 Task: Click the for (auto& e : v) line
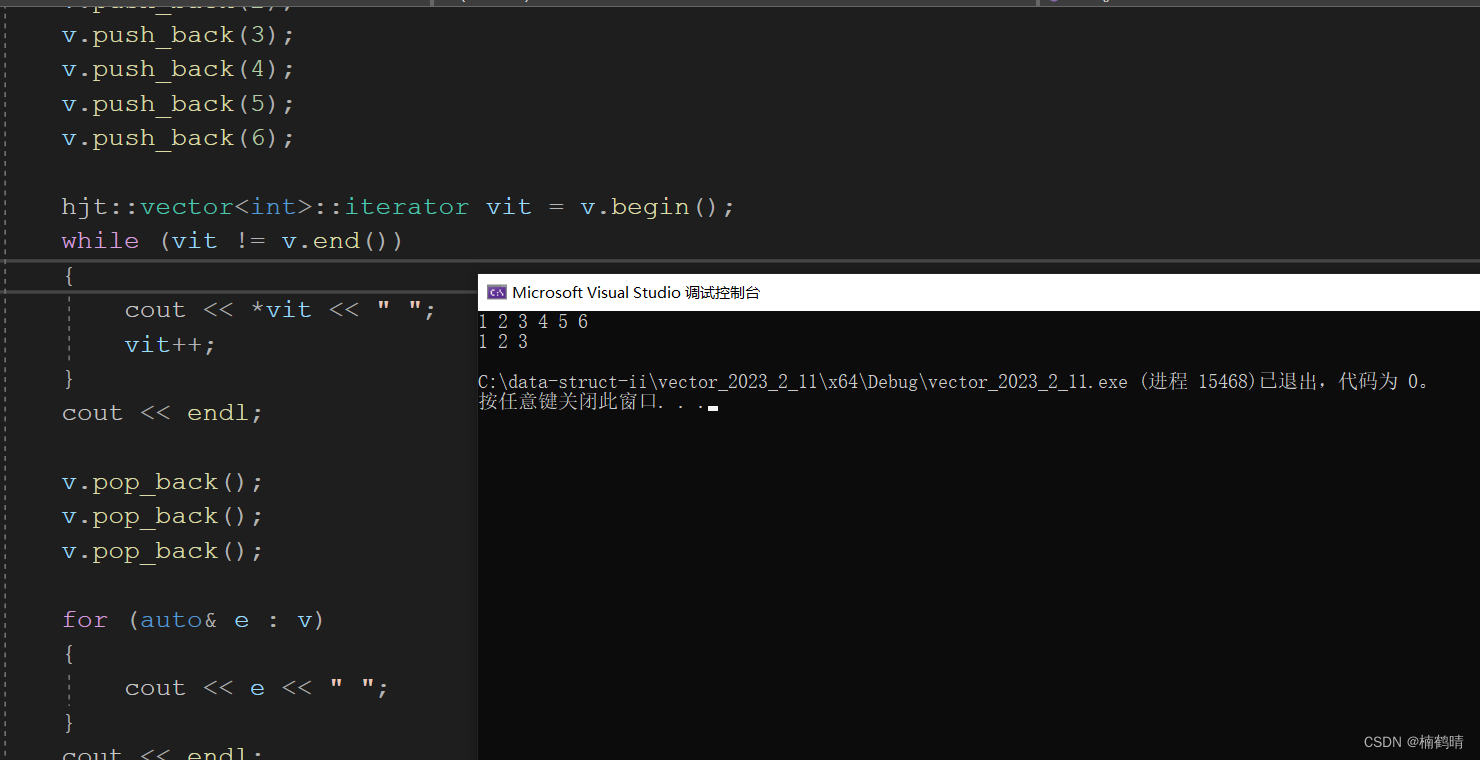[x=193, y=620]
